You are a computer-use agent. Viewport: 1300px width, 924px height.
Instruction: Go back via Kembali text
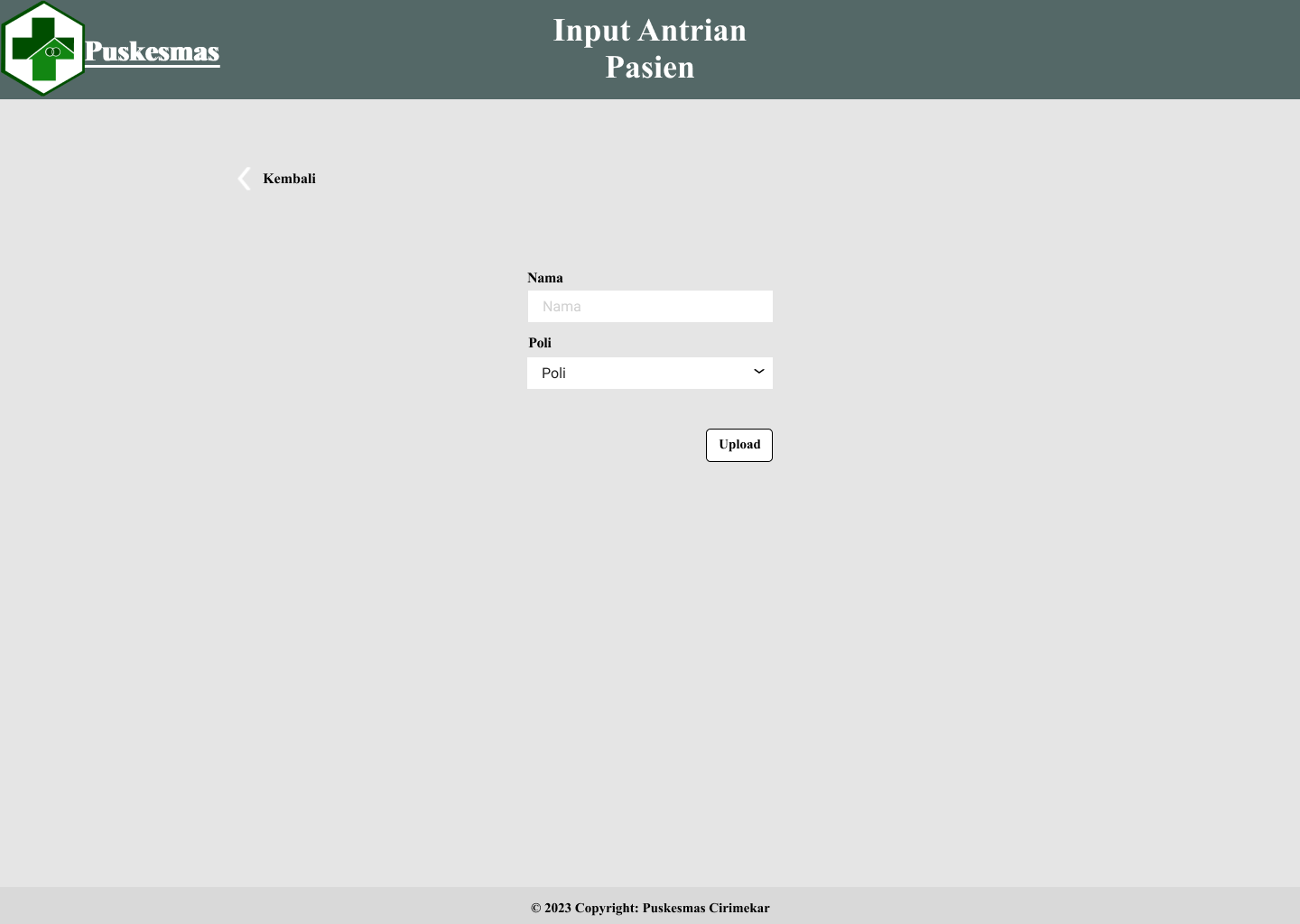coord(289,179)
